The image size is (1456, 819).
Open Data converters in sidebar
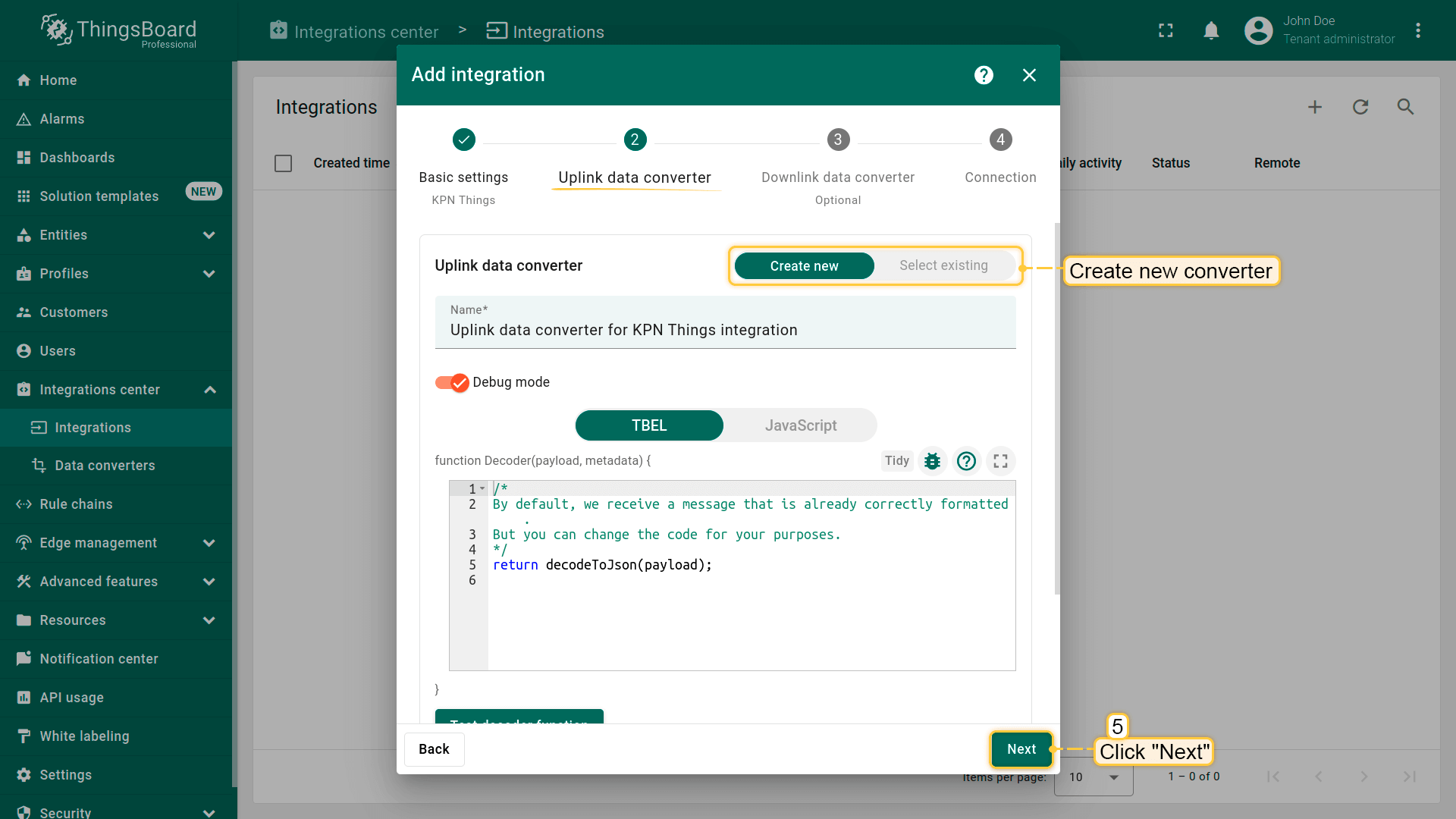pyautogui.click(x=105, y=466)
